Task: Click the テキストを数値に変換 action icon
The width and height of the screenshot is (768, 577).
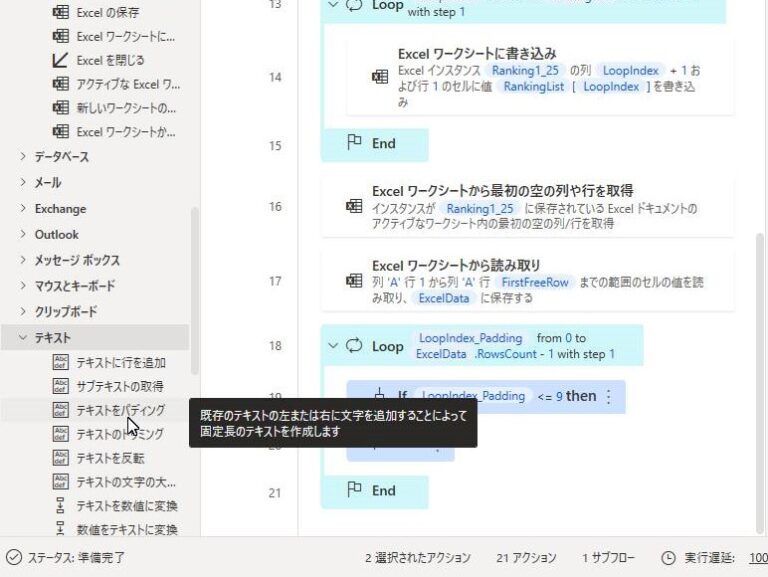Action: point(60,505)
